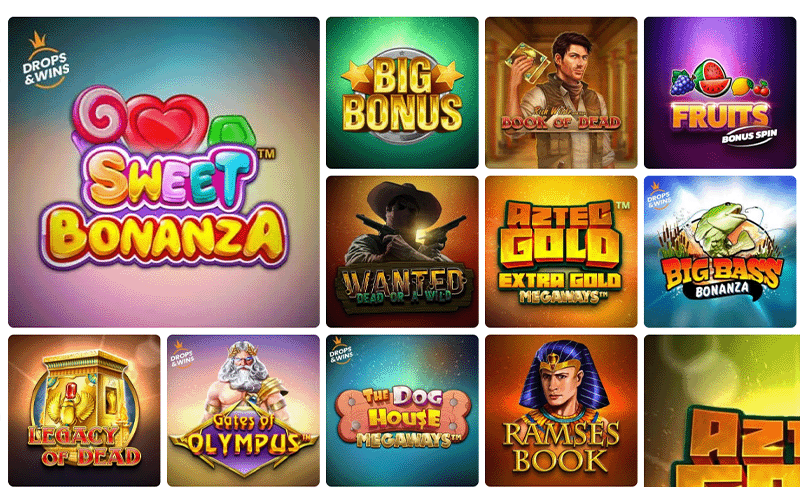Click the partially visible Aztec tile at bottom right
The height and width of the screenshot is (500, 800).
(x=722, y=411)
